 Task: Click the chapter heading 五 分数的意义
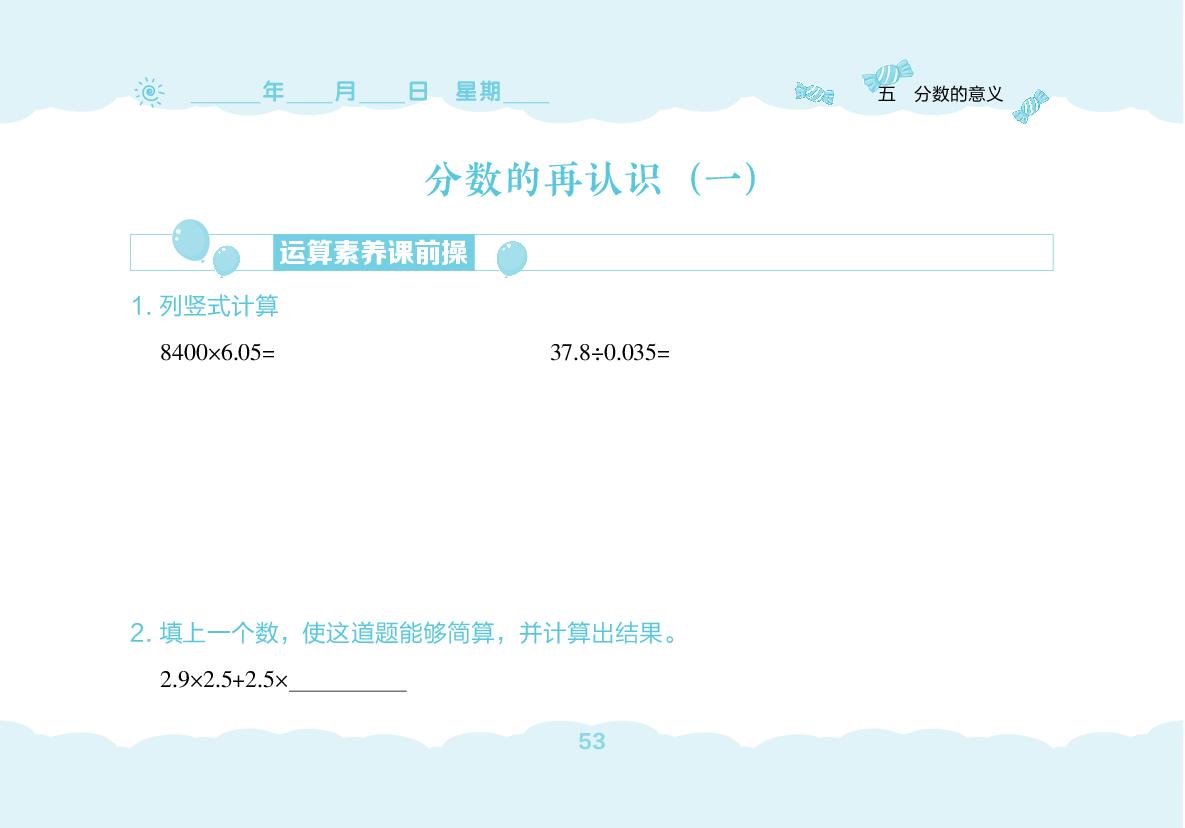click(x=940, y=94)
